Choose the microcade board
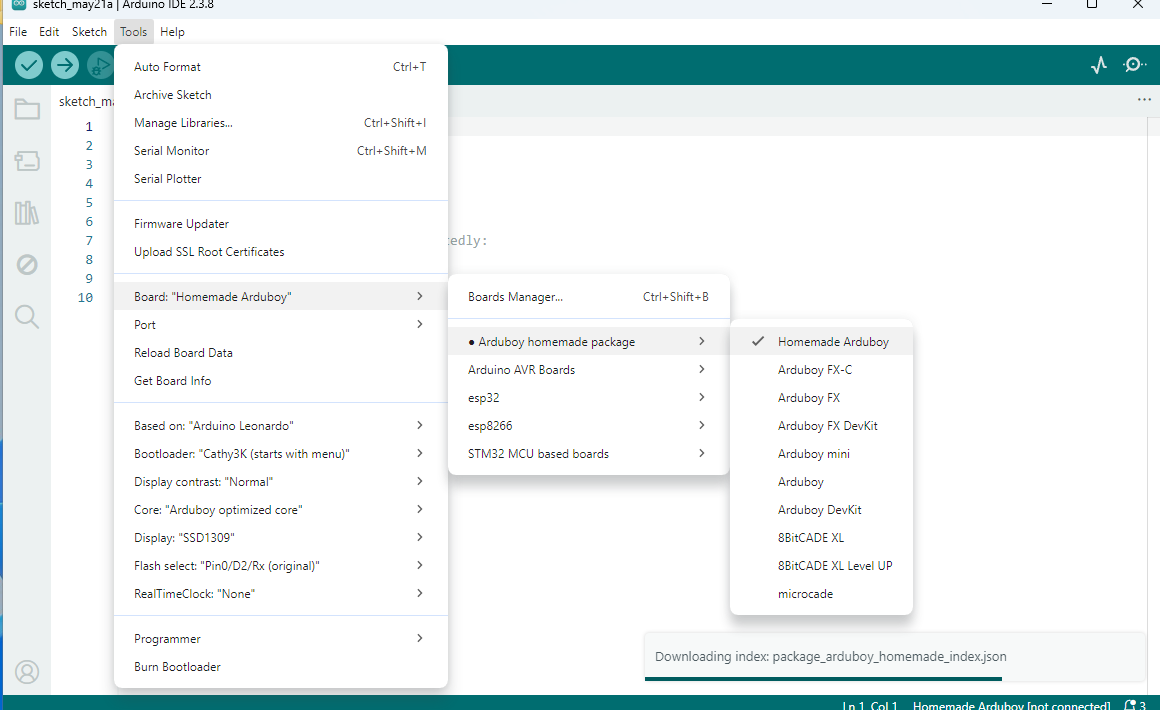Image resolution: width=1160 pixels, height=710 pixels. pos(821,594)
